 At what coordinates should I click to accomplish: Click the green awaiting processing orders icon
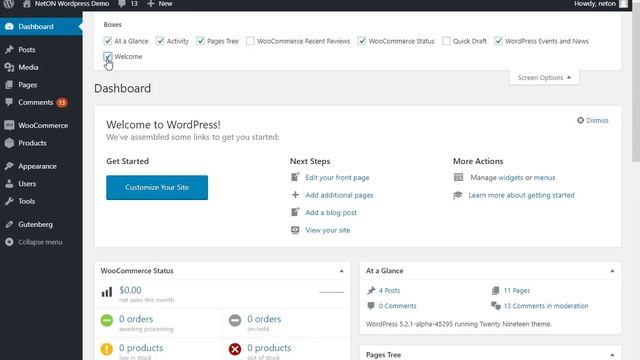tap(107, 320)
